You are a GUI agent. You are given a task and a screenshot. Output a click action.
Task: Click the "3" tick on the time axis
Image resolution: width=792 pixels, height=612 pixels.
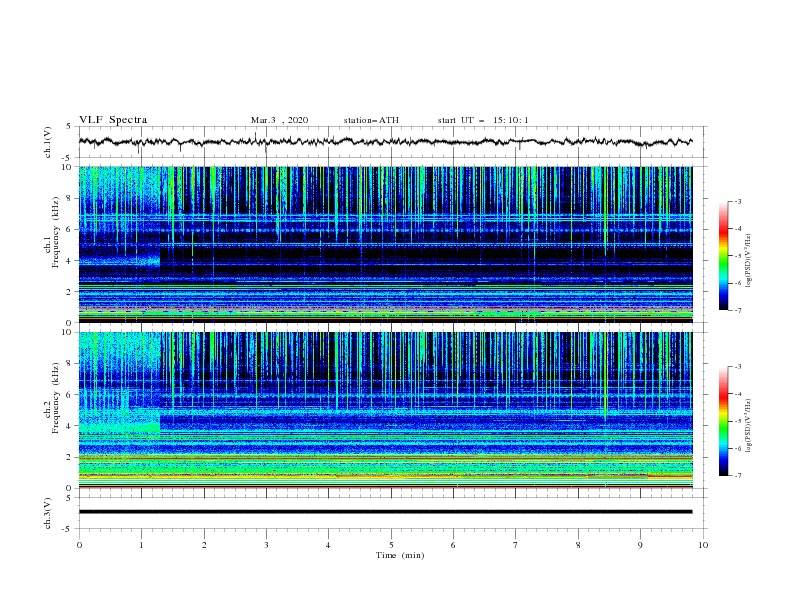[266, 545]
